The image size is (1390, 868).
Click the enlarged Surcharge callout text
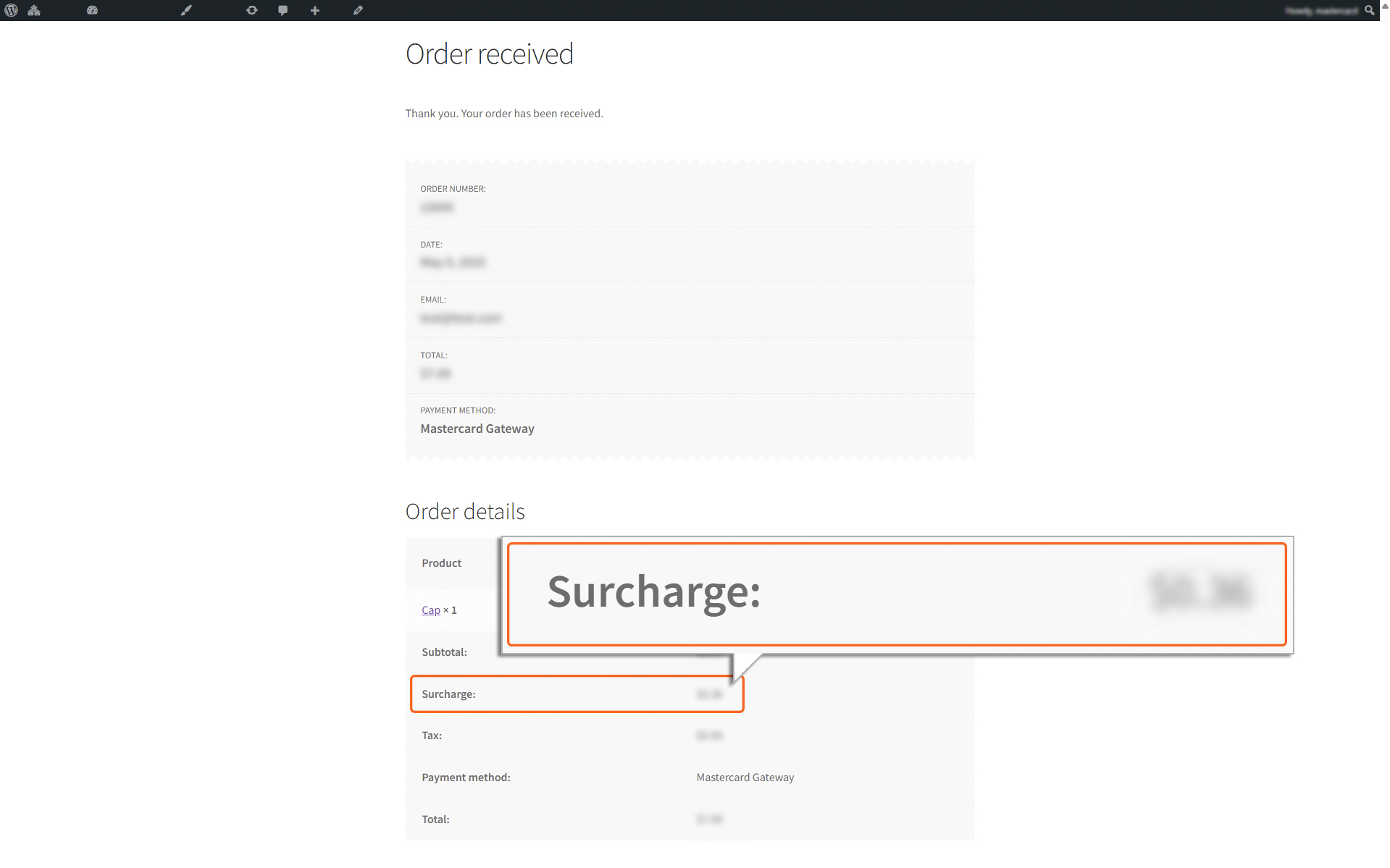(653, 592)
